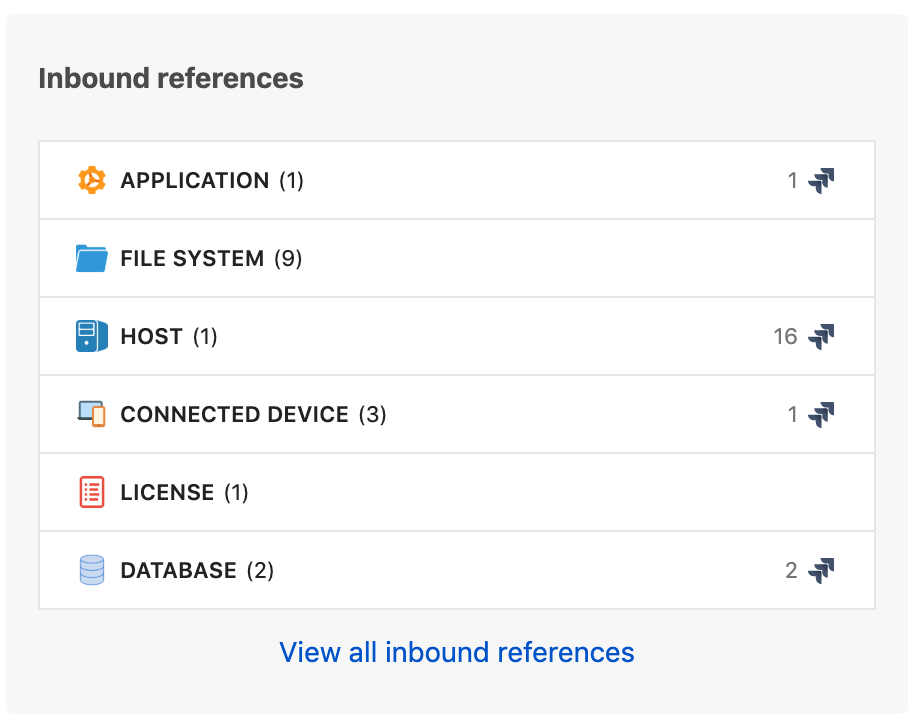Click the orange Application gear icon
The image size is (922, 724).
92,180
